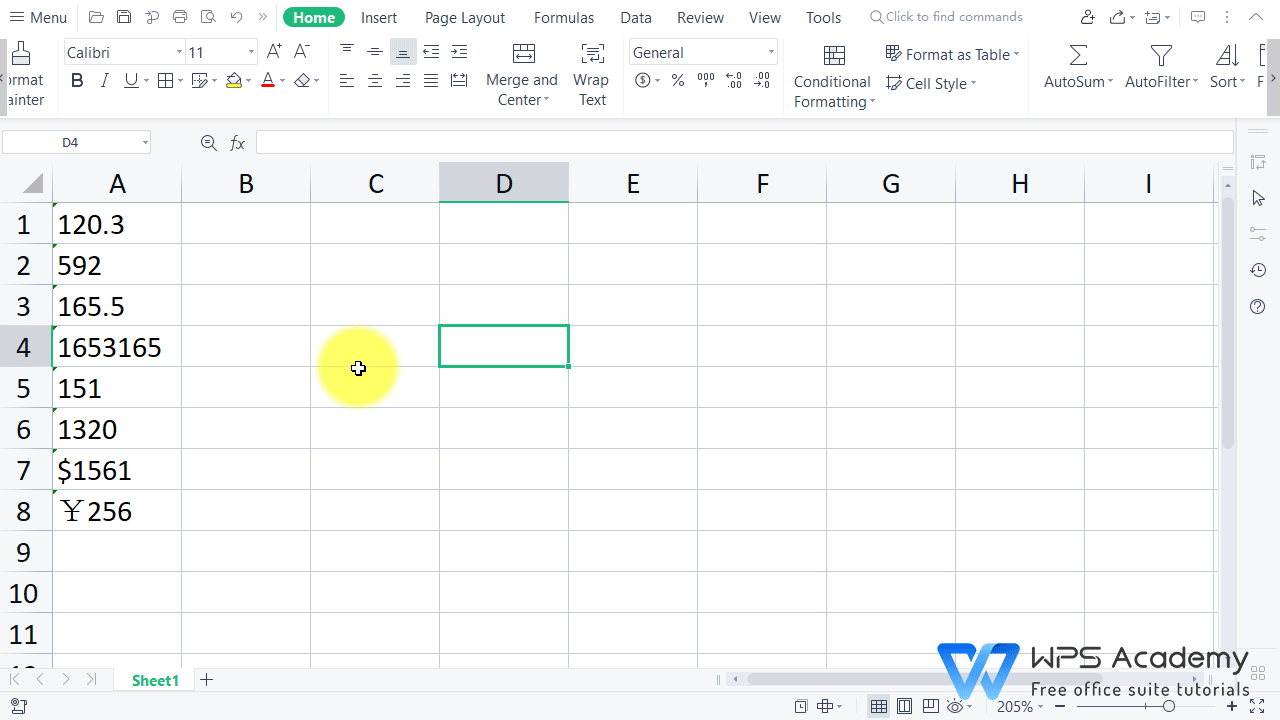Select cell A4 containing 1653165
Image resolution: width=1280 pixels, height=720 pixels.
click(x=117, y=347)
